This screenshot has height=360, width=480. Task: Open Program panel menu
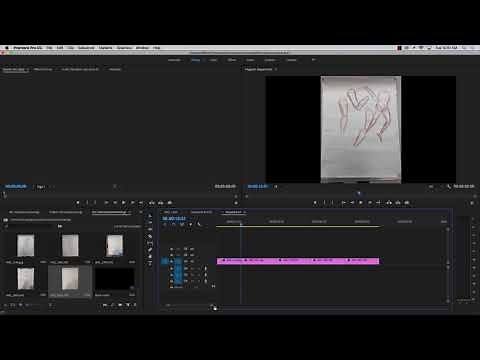click(x=276, y=69)
